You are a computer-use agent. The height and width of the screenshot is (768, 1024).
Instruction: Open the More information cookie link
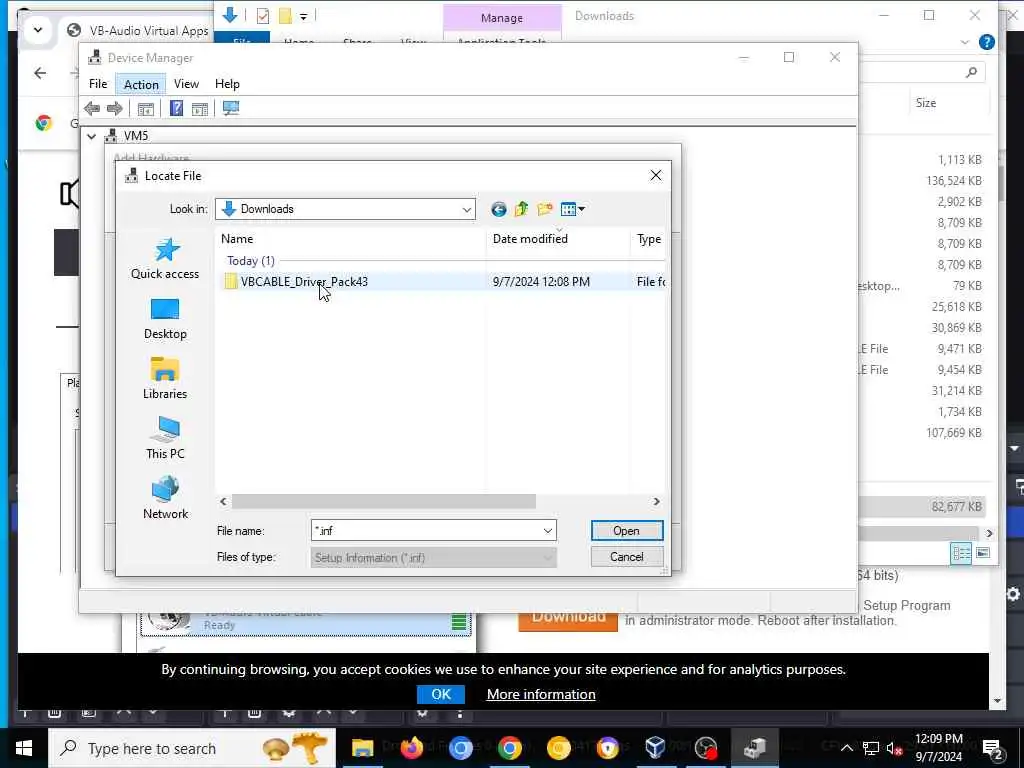[541, 694]
